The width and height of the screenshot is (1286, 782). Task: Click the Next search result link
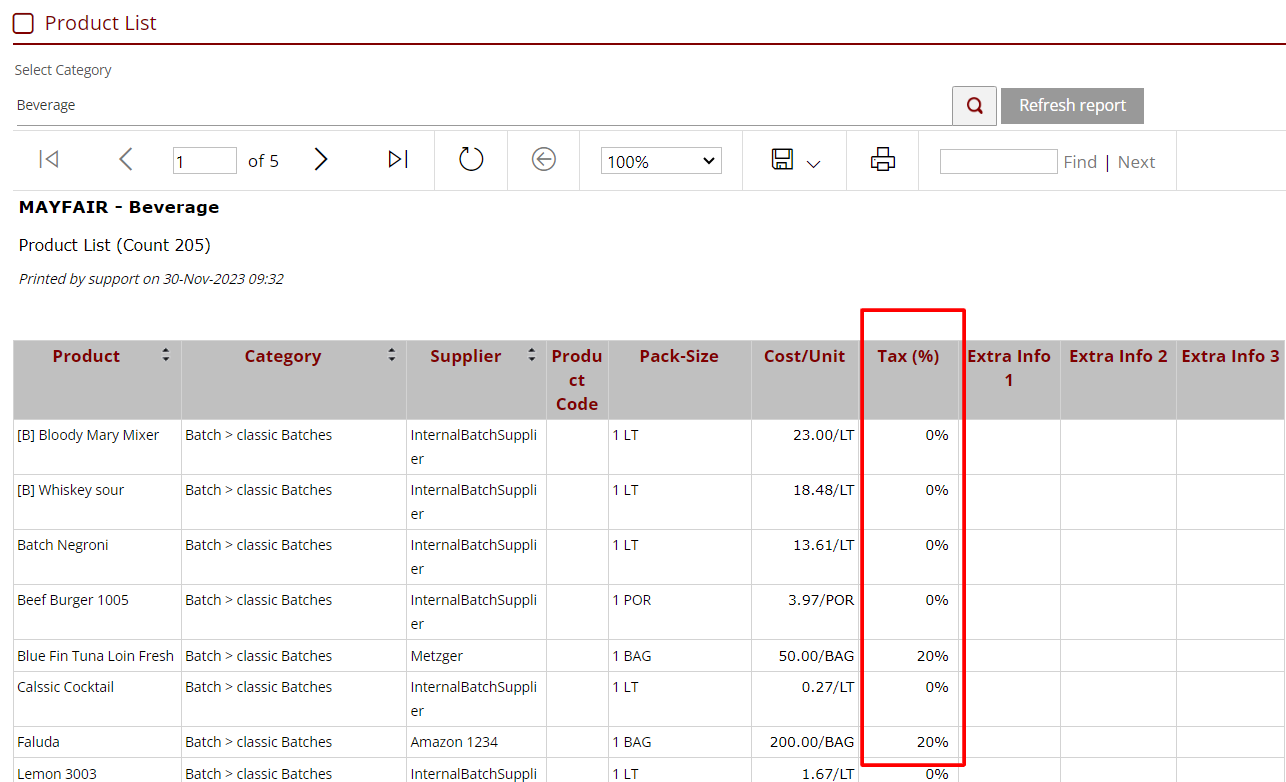[x=1136, y=162]
